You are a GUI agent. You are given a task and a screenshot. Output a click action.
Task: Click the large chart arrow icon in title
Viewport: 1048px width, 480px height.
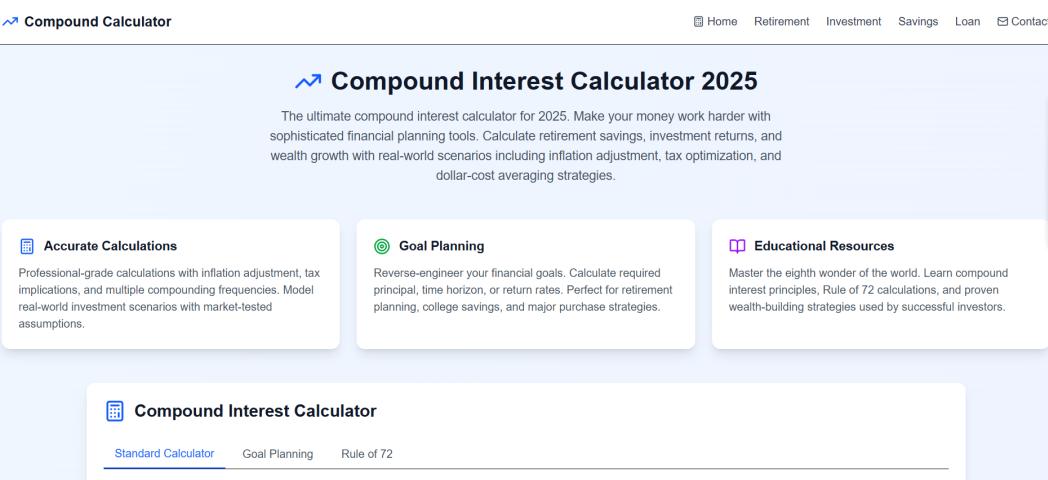click(309, 81)
